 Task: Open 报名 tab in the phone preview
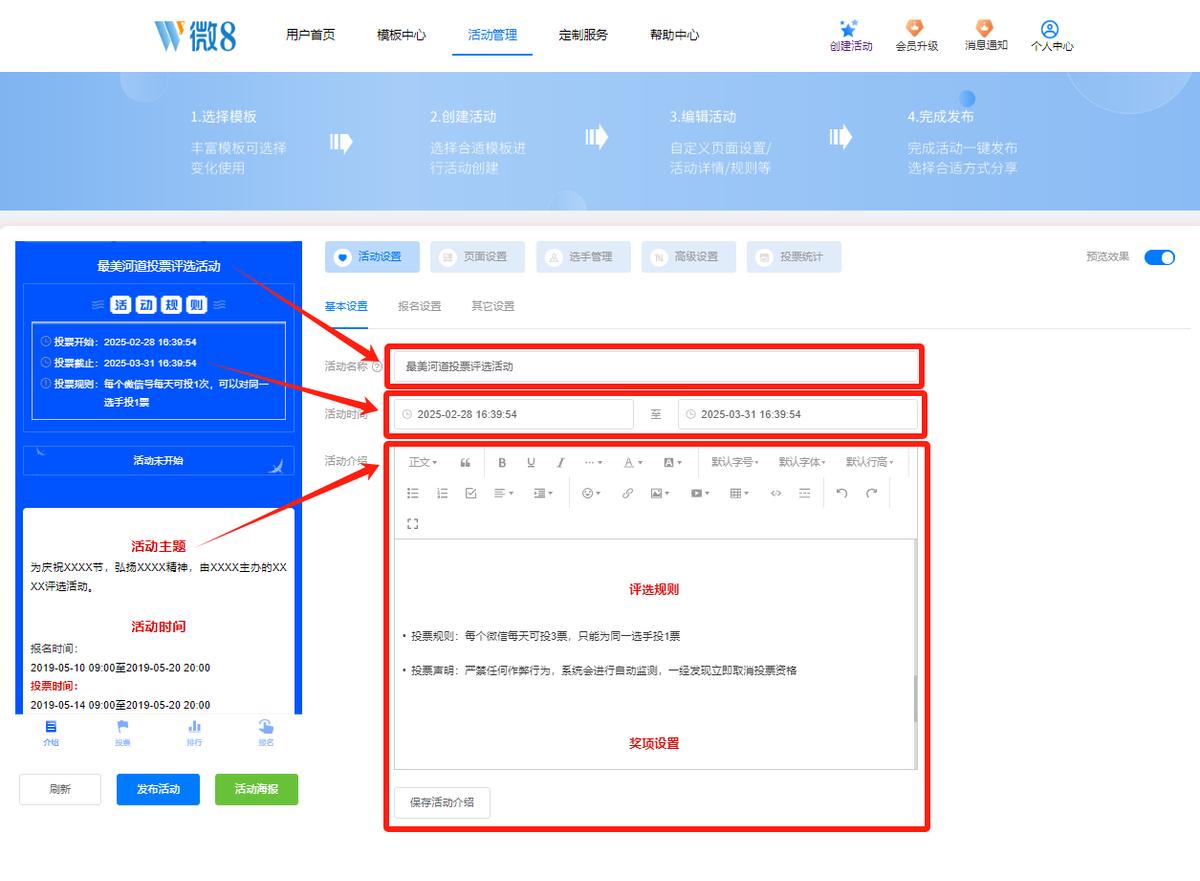(x=266, y=733)
